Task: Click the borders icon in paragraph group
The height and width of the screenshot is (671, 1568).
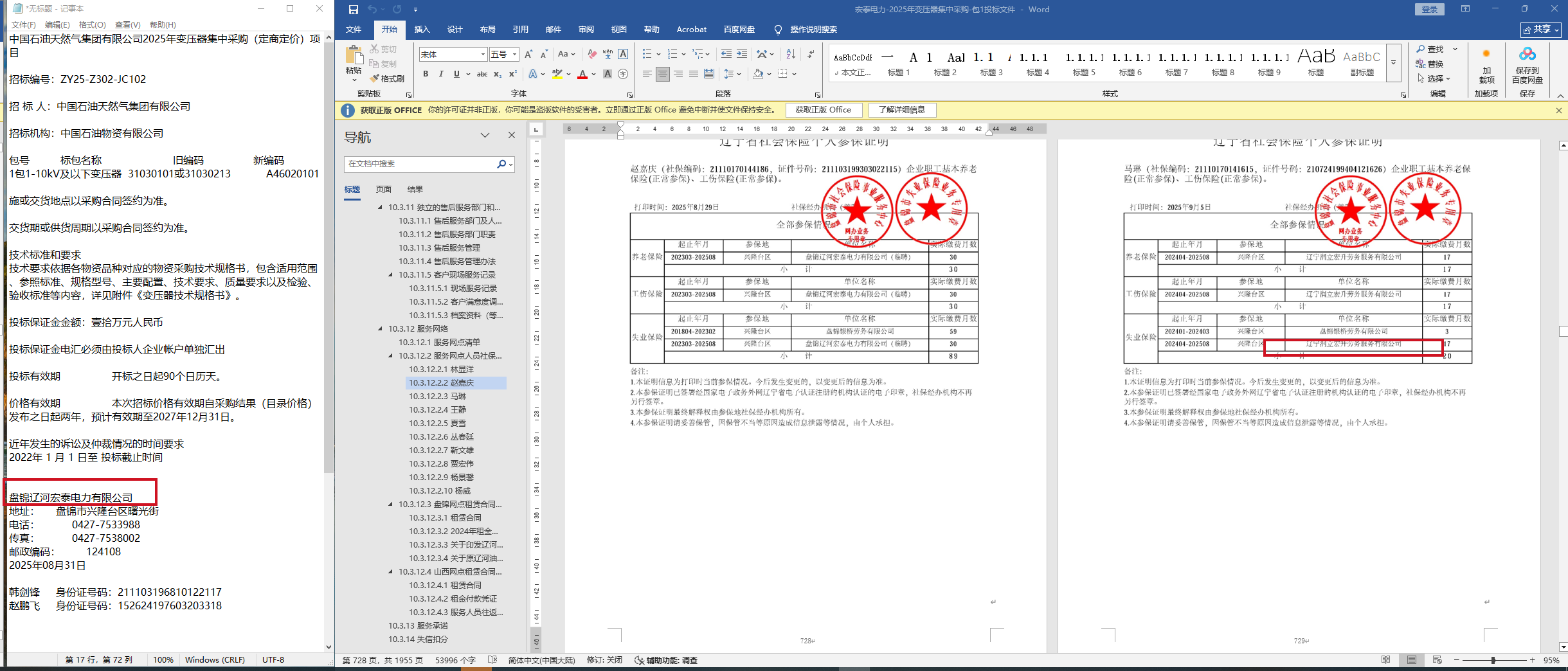Action: (783, 74)
